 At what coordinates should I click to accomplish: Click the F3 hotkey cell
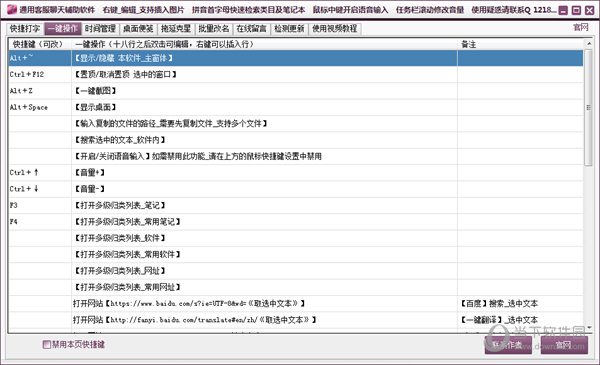40,206
